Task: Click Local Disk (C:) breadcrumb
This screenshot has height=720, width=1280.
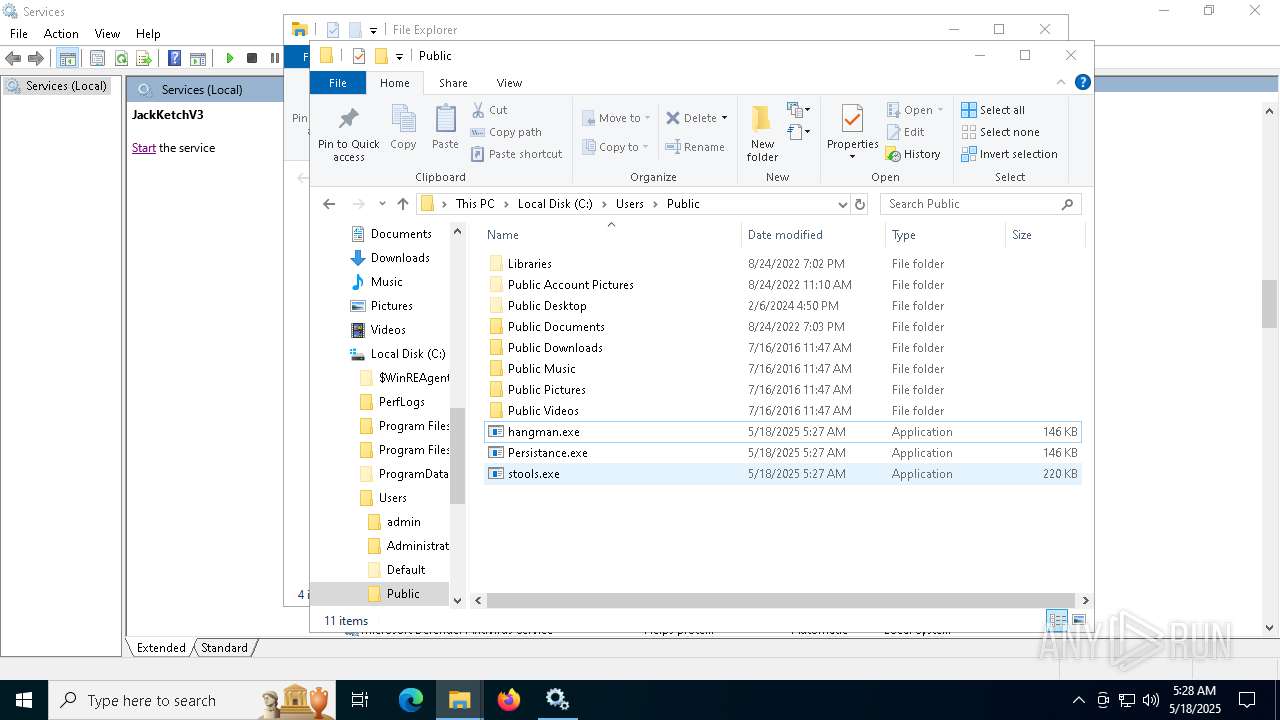Action: pos(555,204)
